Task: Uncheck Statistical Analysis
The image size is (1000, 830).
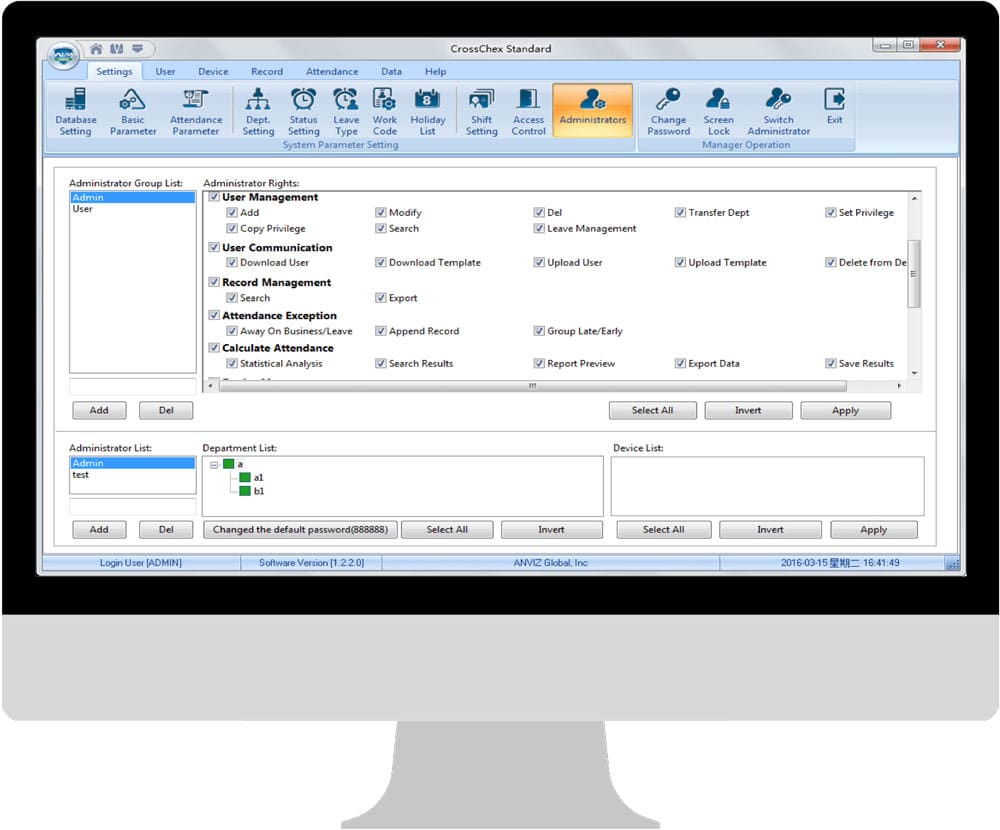Action: [x=232, y=364]
